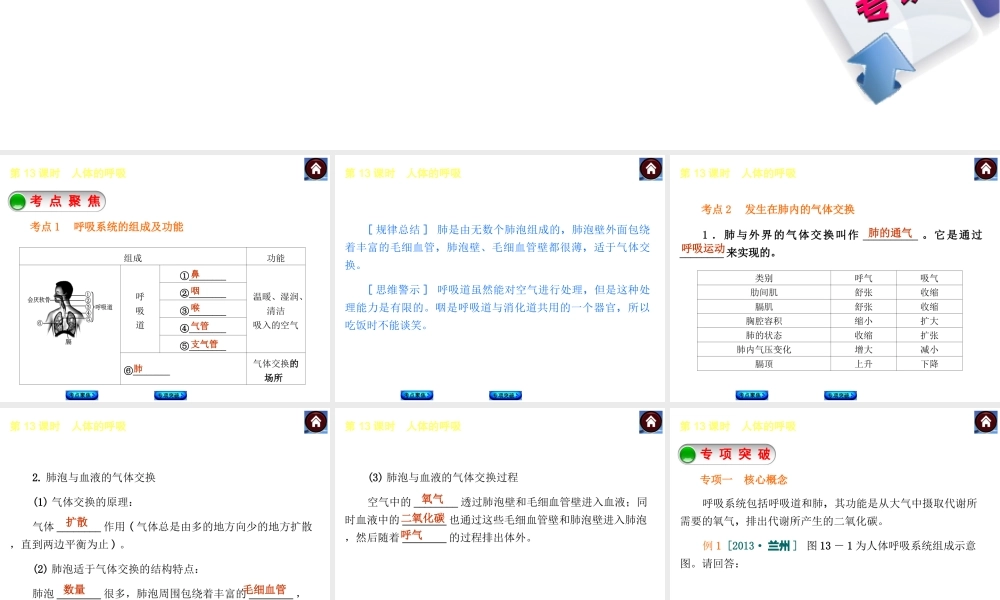The height and width of the screenshot is (600, 1000).
Task: Select the 考点2 发生在肺内的气体交换 heading
Action: point(777,209)
